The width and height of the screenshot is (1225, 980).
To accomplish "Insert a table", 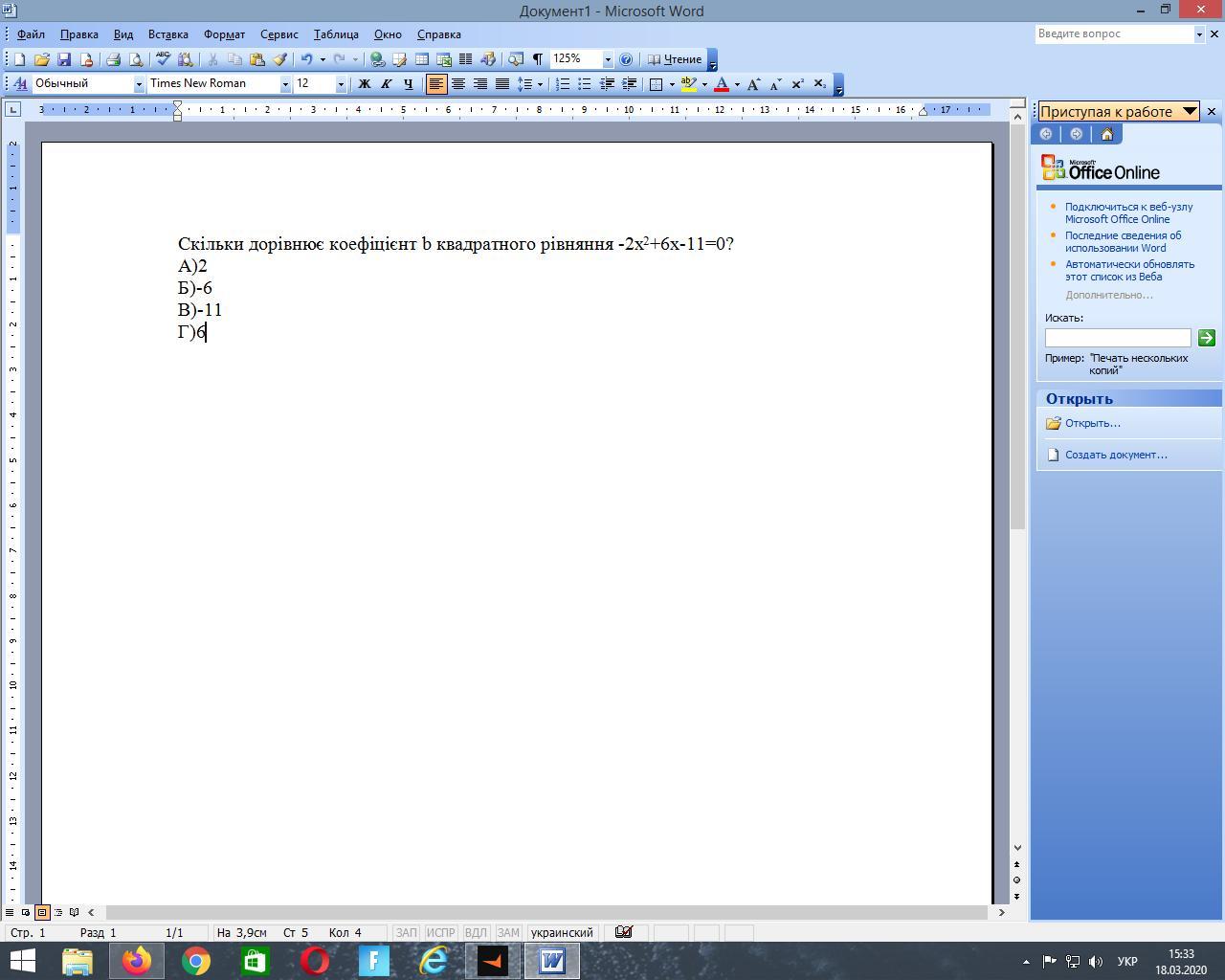I will click(x=421, y=59).
